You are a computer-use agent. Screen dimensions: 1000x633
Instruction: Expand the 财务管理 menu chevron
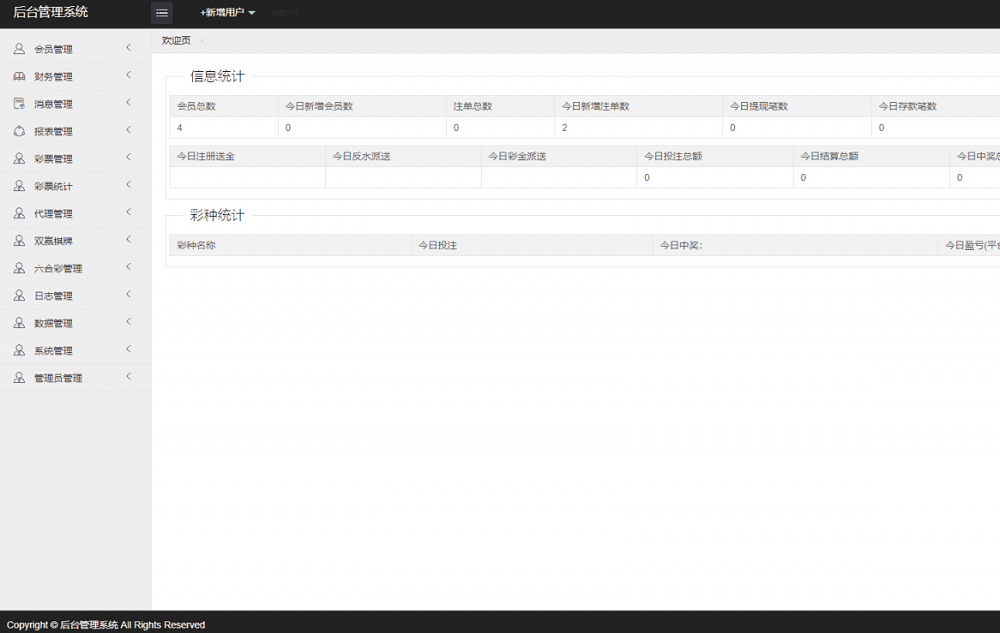pyautogui.click(x=128, y=76)
